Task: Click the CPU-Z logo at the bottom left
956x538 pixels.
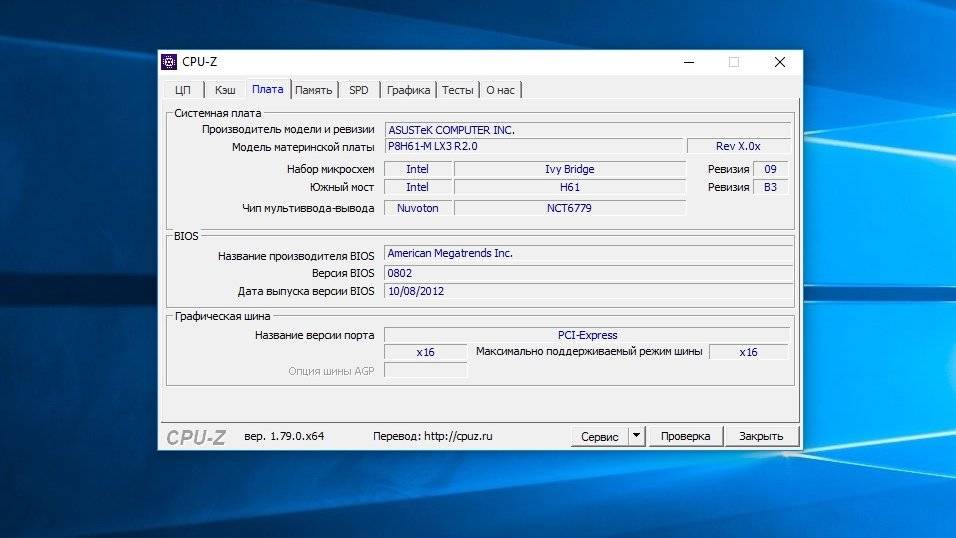Action: pyautogui.click(x=196, y=437)
